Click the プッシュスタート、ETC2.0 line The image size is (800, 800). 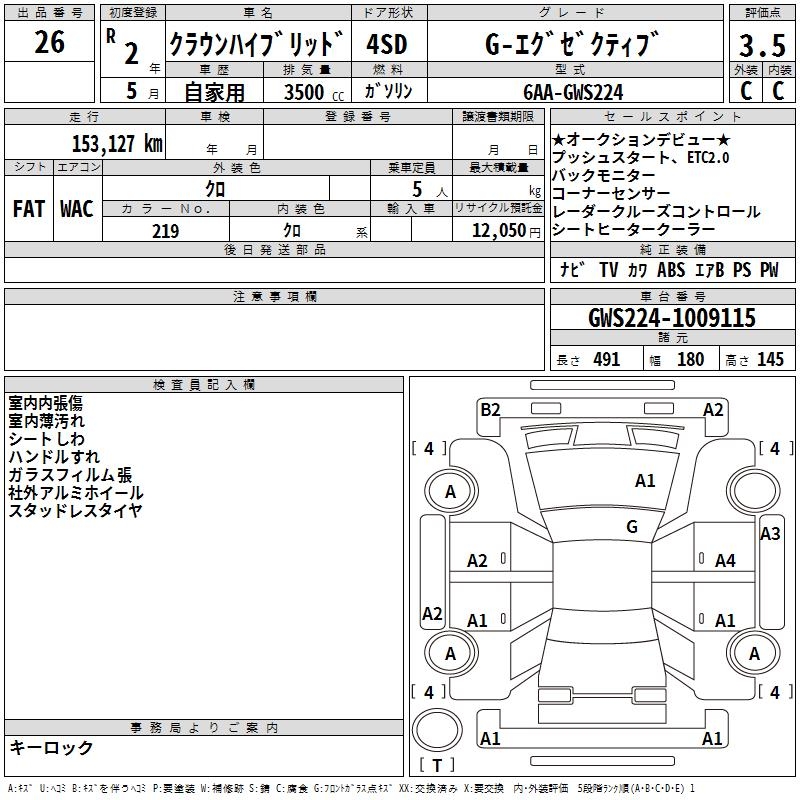coord(640,157)
